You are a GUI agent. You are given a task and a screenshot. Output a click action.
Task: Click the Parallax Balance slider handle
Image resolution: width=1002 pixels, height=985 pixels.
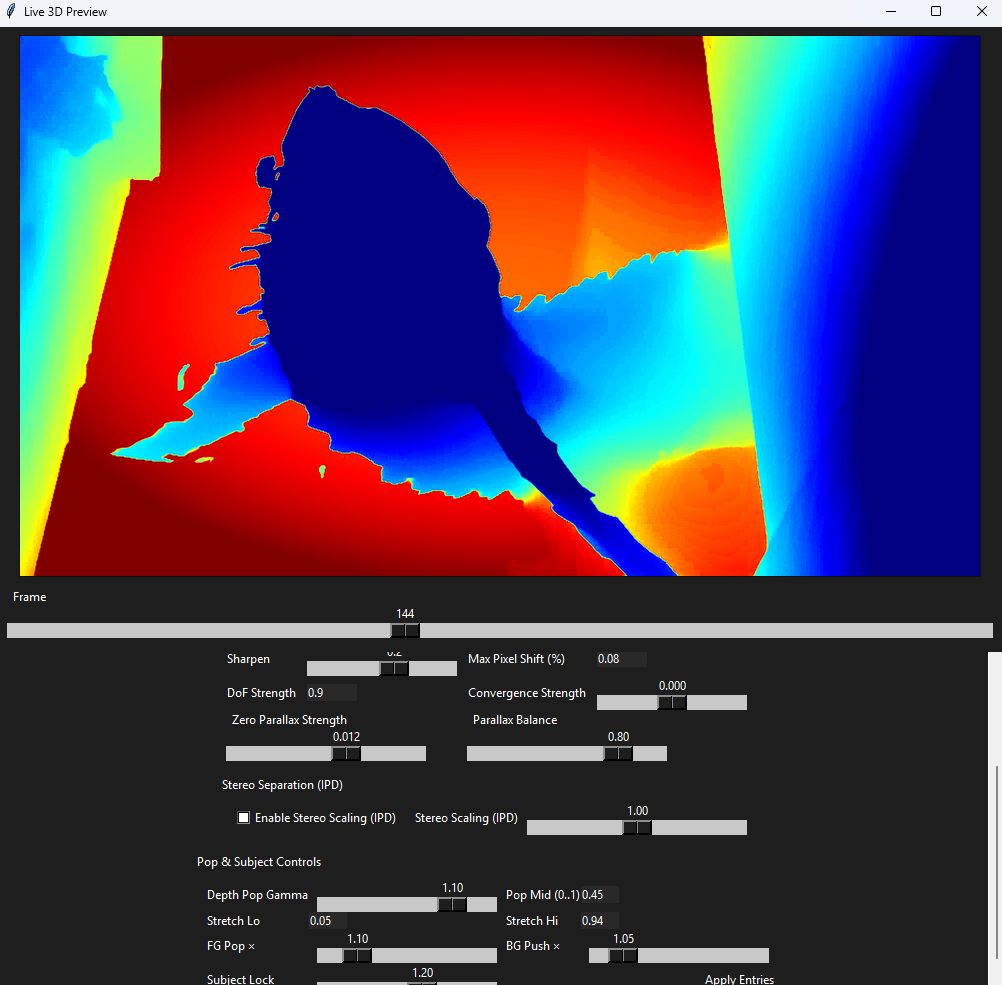(x=618, y=754)
